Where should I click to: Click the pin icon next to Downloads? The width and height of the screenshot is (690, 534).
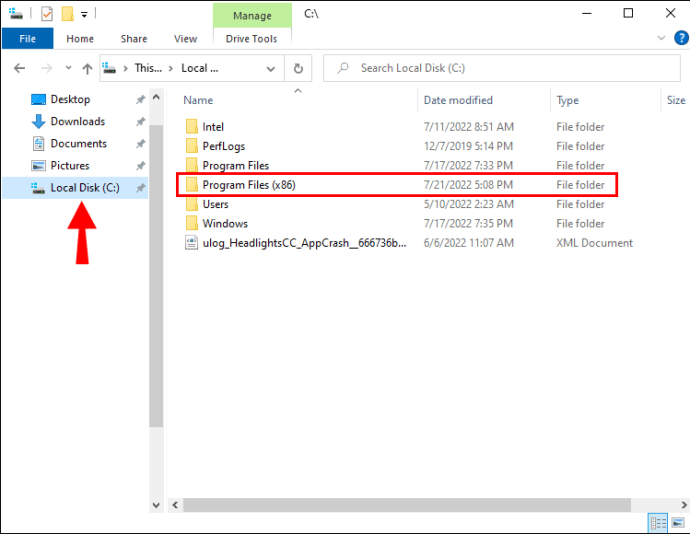tap(140, 122)
